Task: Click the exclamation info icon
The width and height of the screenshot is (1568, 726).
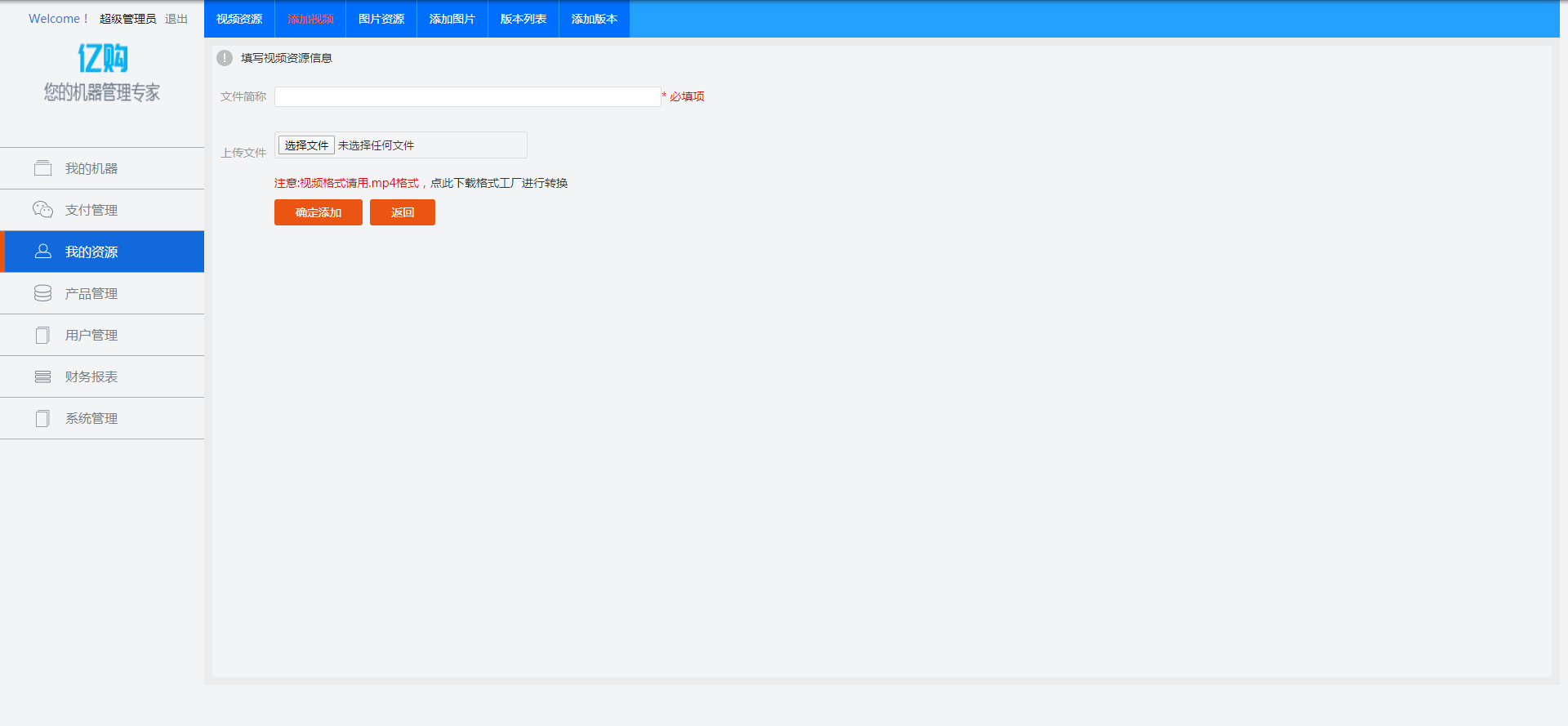Action: 225,58
